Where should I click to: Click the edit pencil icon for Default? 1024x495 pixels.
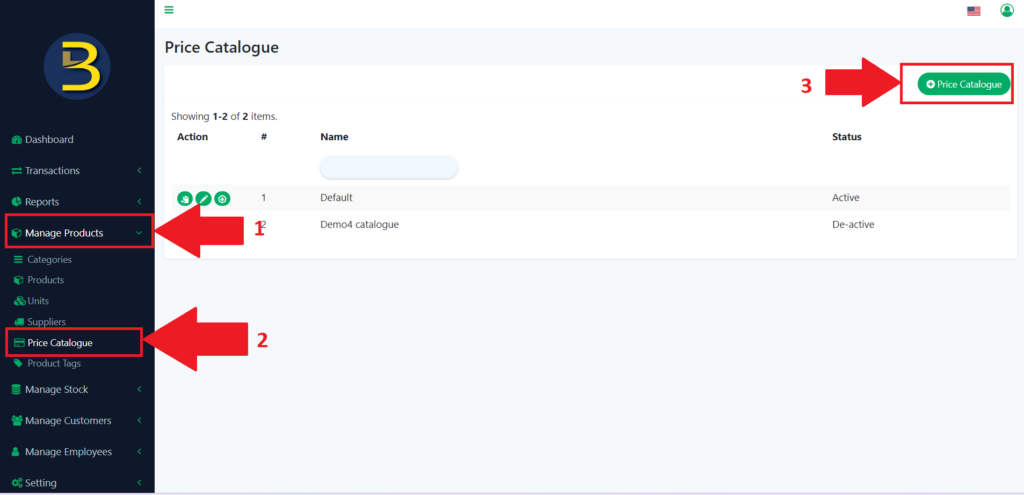coord(203,198)
